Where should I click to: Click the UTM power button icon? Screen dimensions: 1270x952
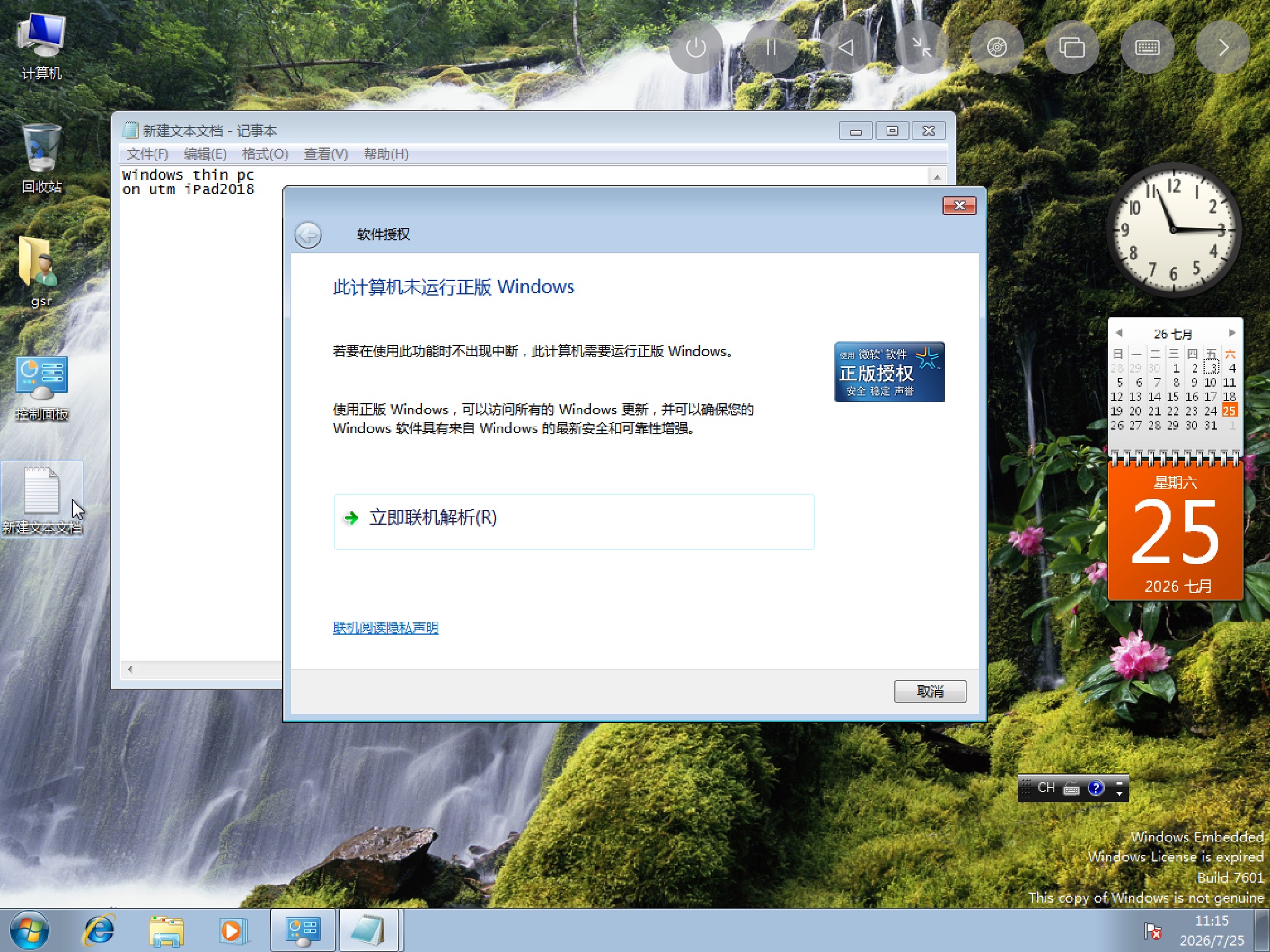696,47
